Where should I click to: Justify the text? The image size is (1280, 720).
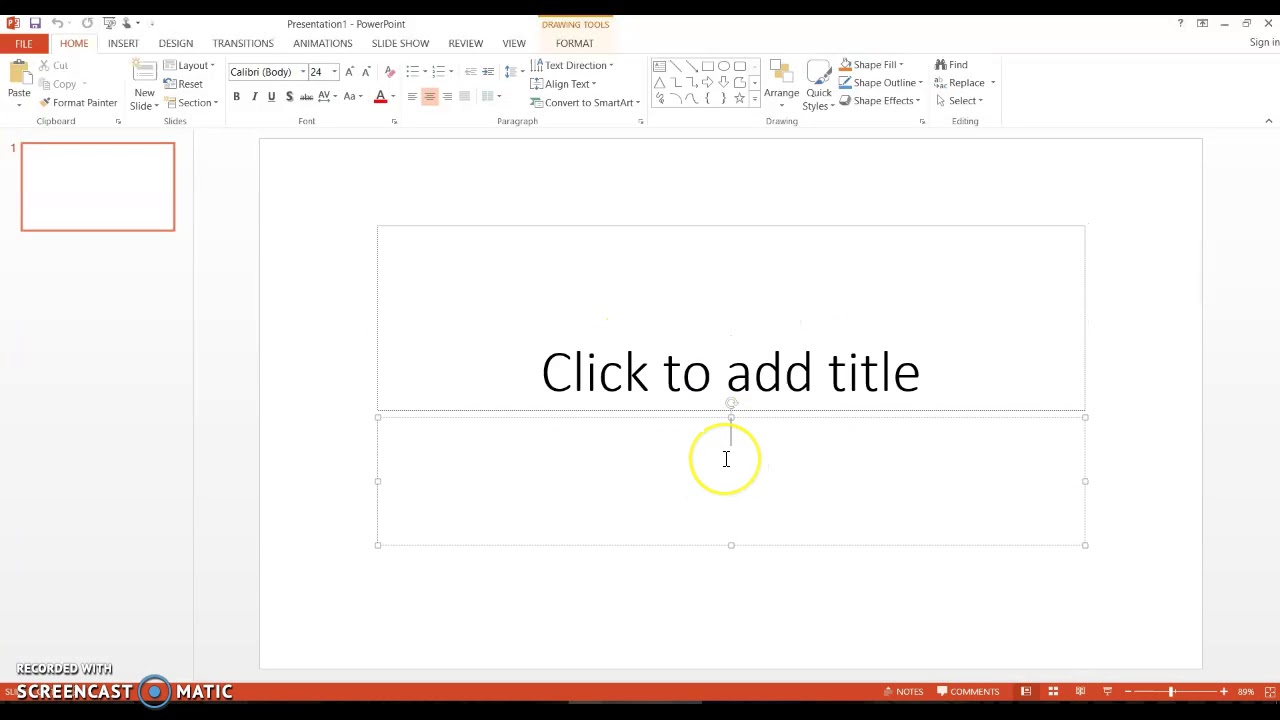465,97
